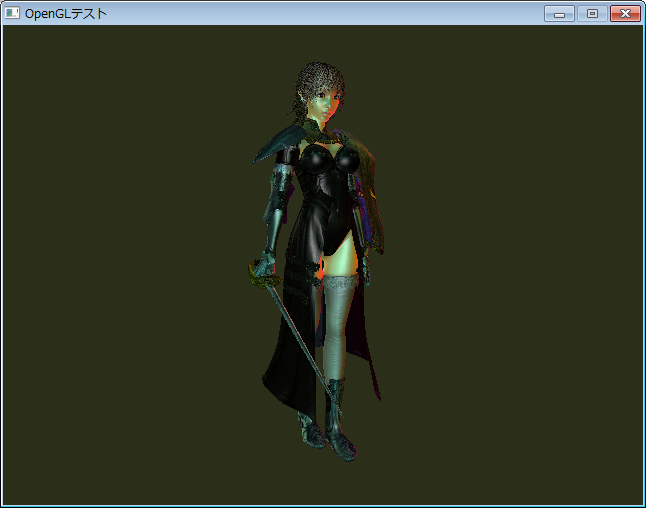Click the character's face
This screenshot has height=508, width=646.
pos(325,101)
